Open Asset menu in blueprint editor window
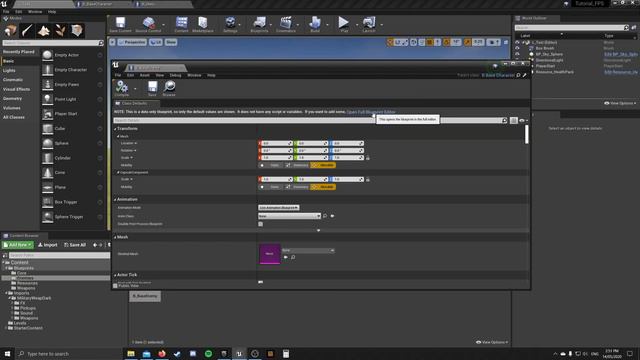The width and height of the screenshot is (640, 360). 144,75
